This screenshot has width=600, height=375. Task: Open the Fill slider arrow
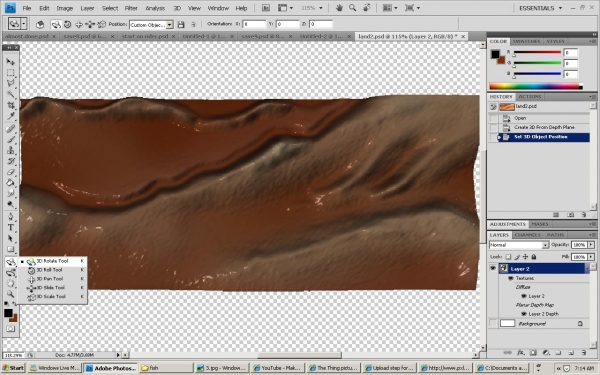click(x=591, y=257)
